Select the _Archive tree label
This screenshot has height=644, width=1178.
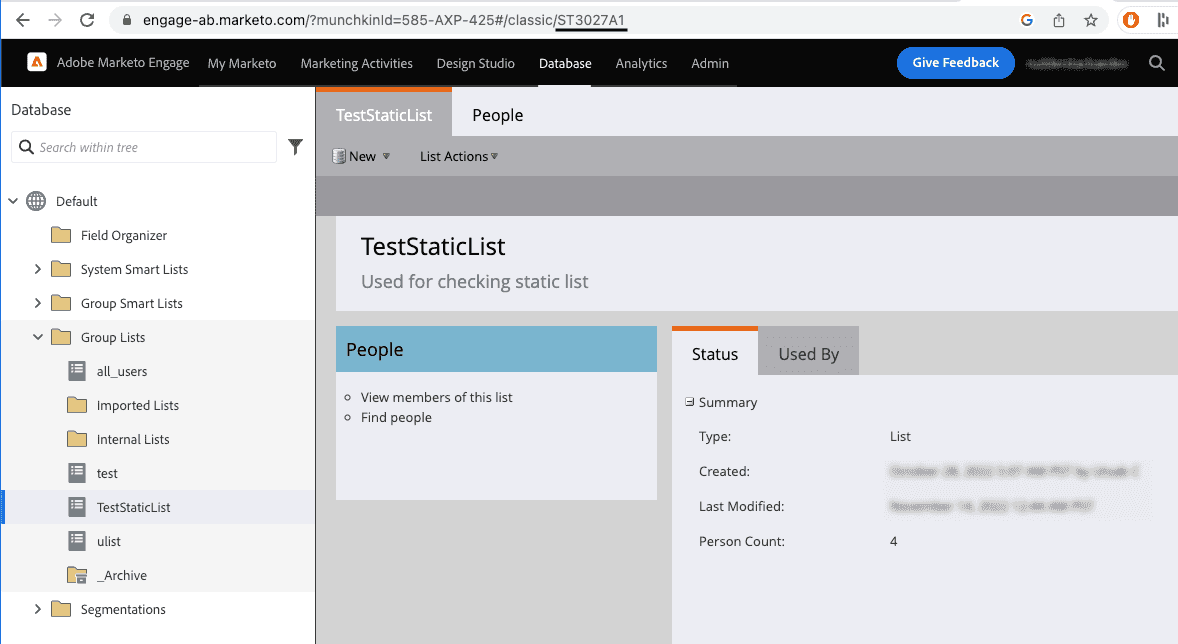pyautogui.click(x=122, y=575)
